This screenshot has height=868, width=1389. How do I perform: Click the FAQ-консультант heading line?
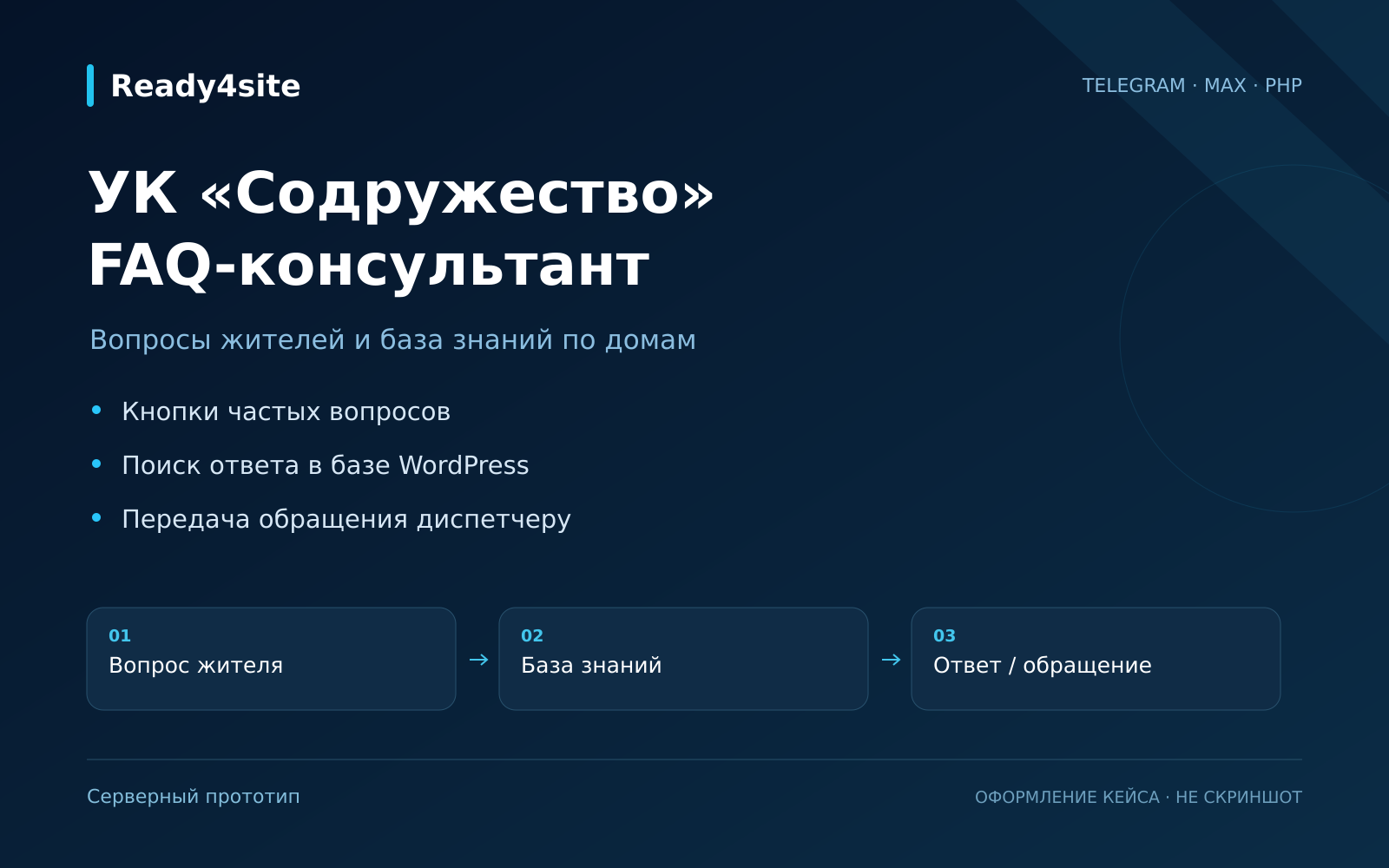pyautogui.click(x=369, y=266)
